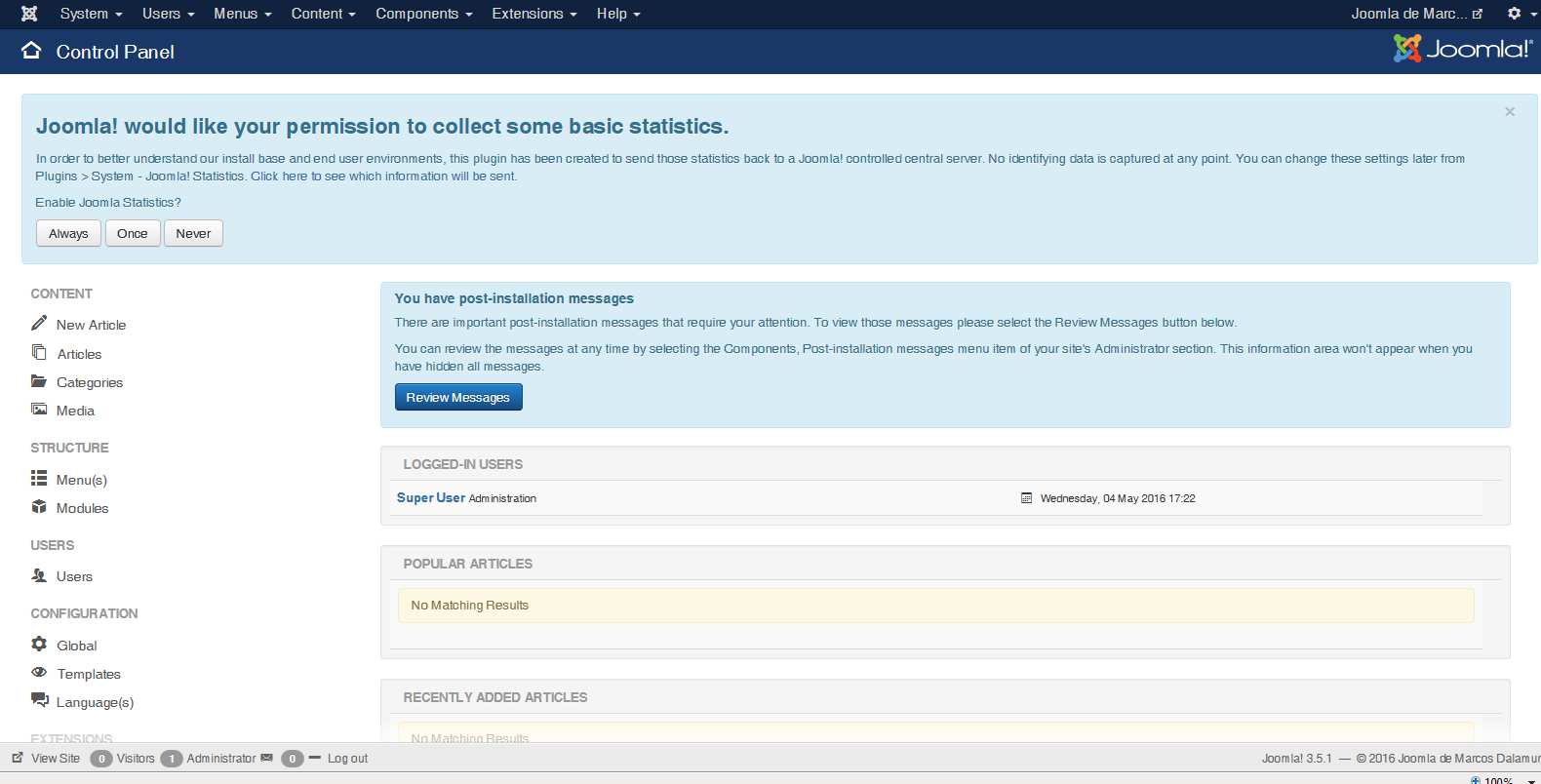This screenshot has width=1541, height=784.
Task: Open the New Article link
Action: click(x=91, y=325)
